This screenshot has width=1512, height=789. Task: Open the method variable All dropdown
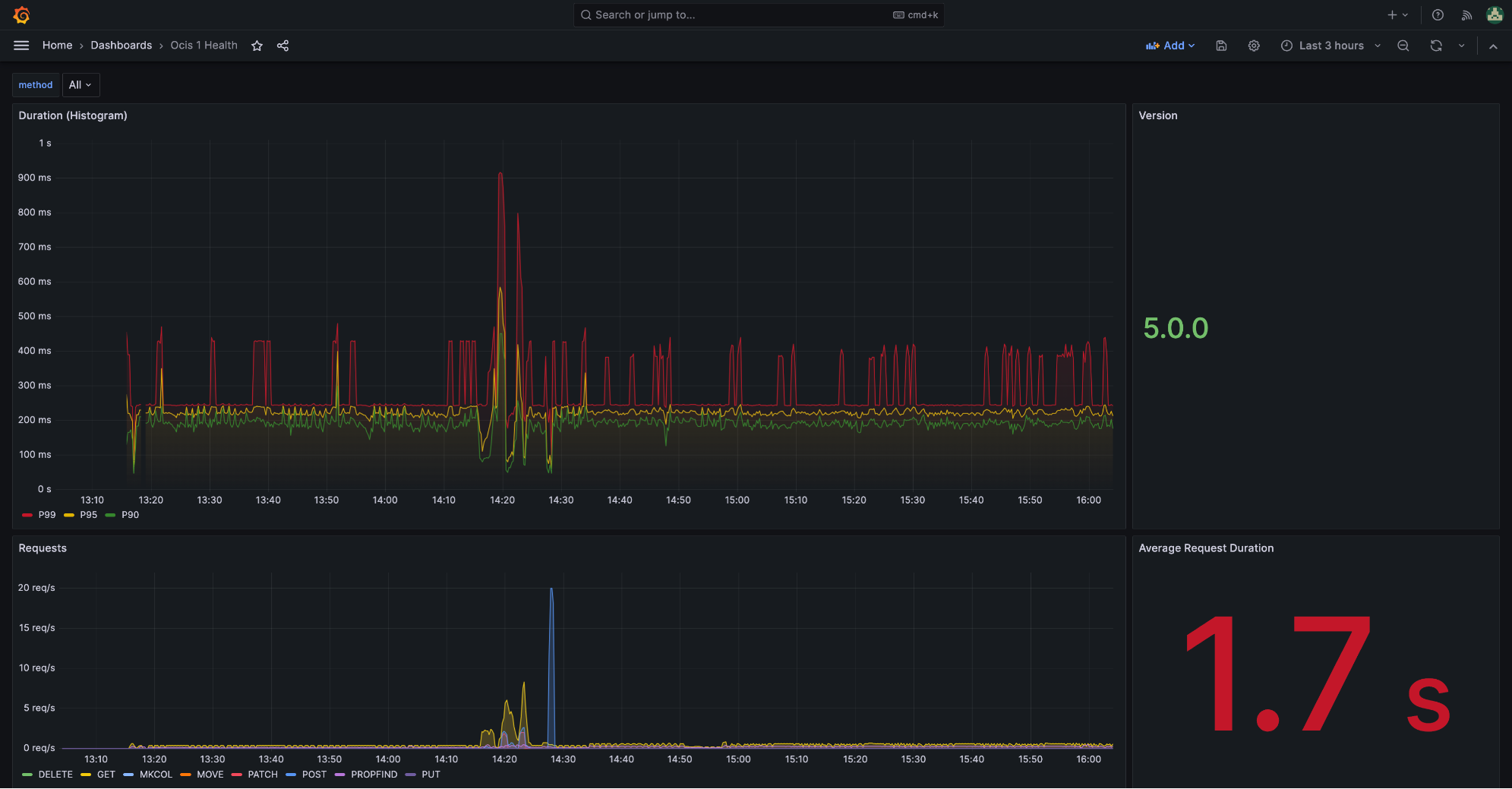pos(80,84)
